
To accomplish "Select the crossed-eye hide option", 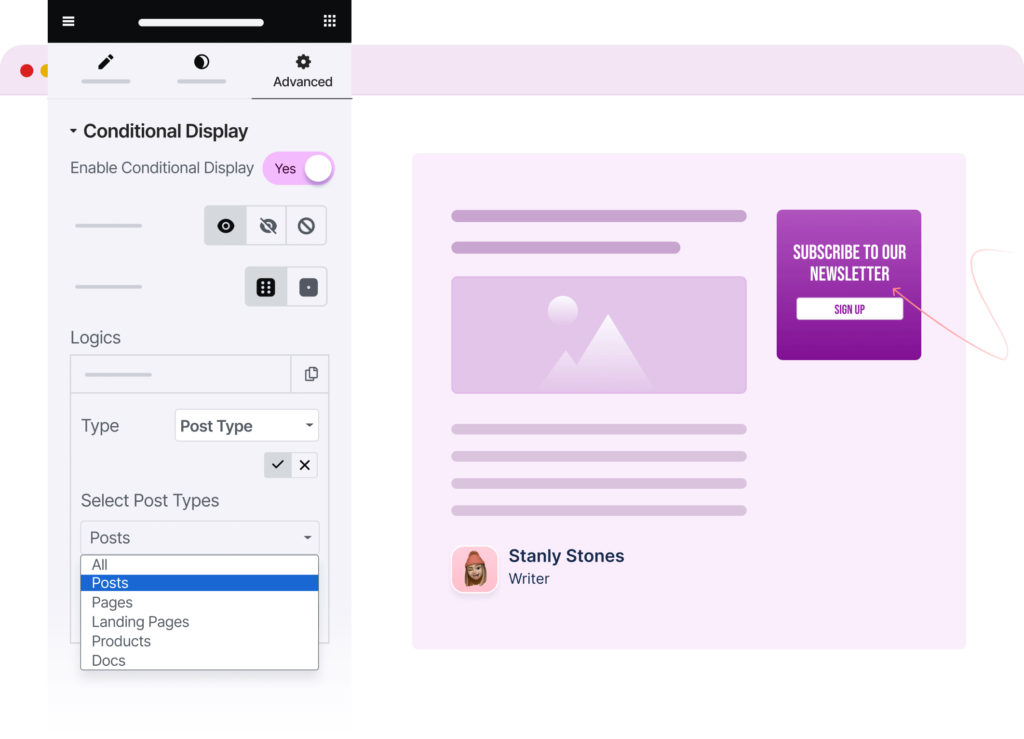I will tap(267, 226).
